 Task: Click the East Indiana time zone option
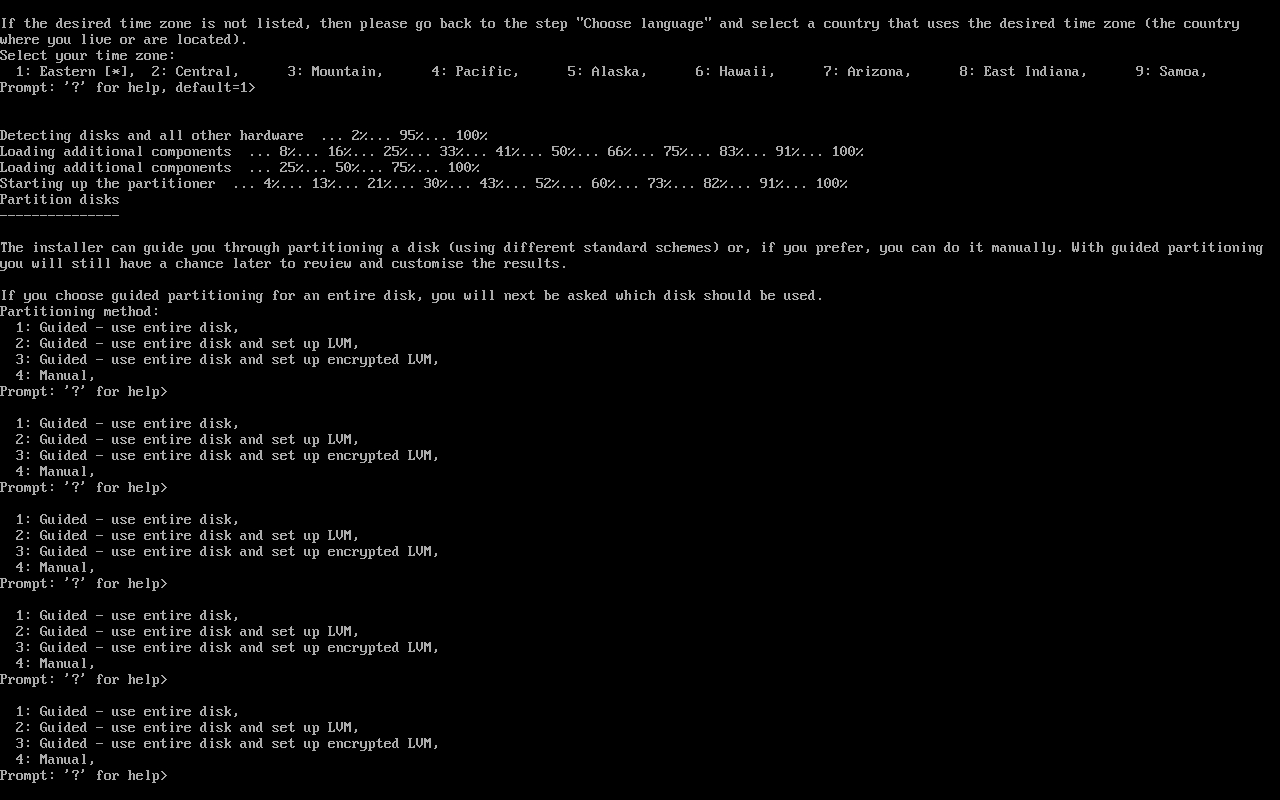[x=1023, y=71]
